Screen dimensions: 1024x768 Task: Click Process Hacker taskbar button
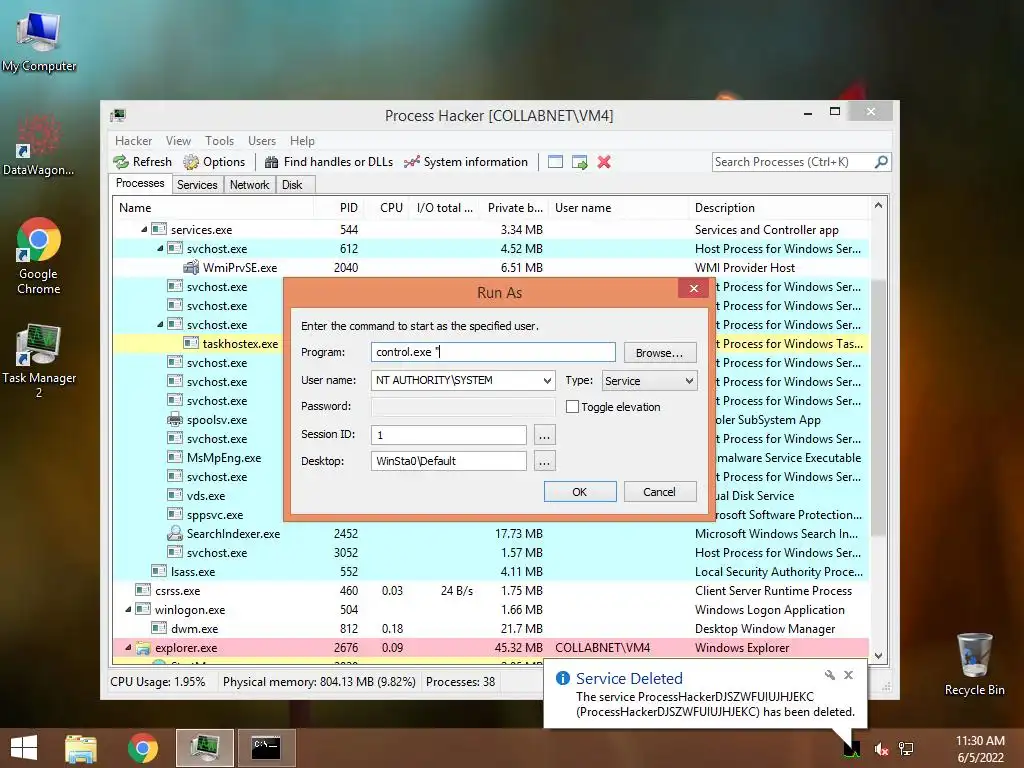[x=204, y=748]
